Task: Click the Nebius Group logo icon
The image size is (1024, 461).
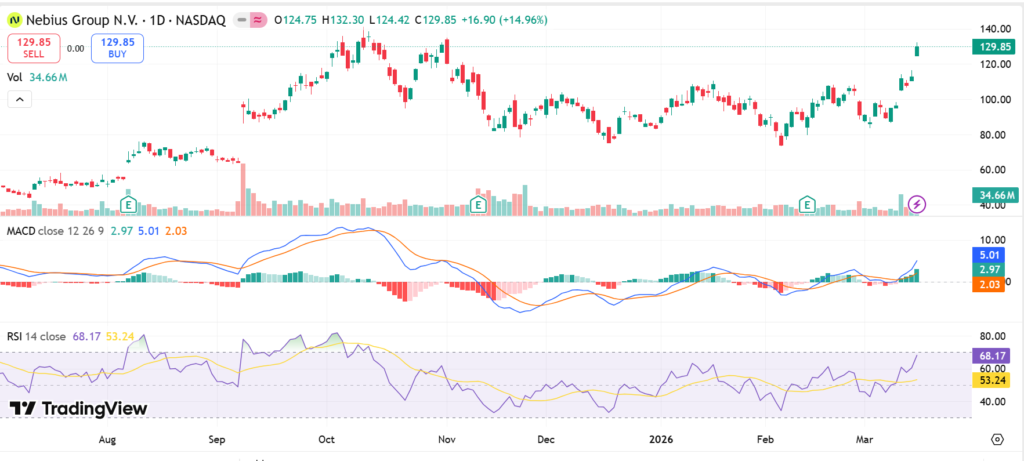Action: pyautogui.click(x=15, y=21)
